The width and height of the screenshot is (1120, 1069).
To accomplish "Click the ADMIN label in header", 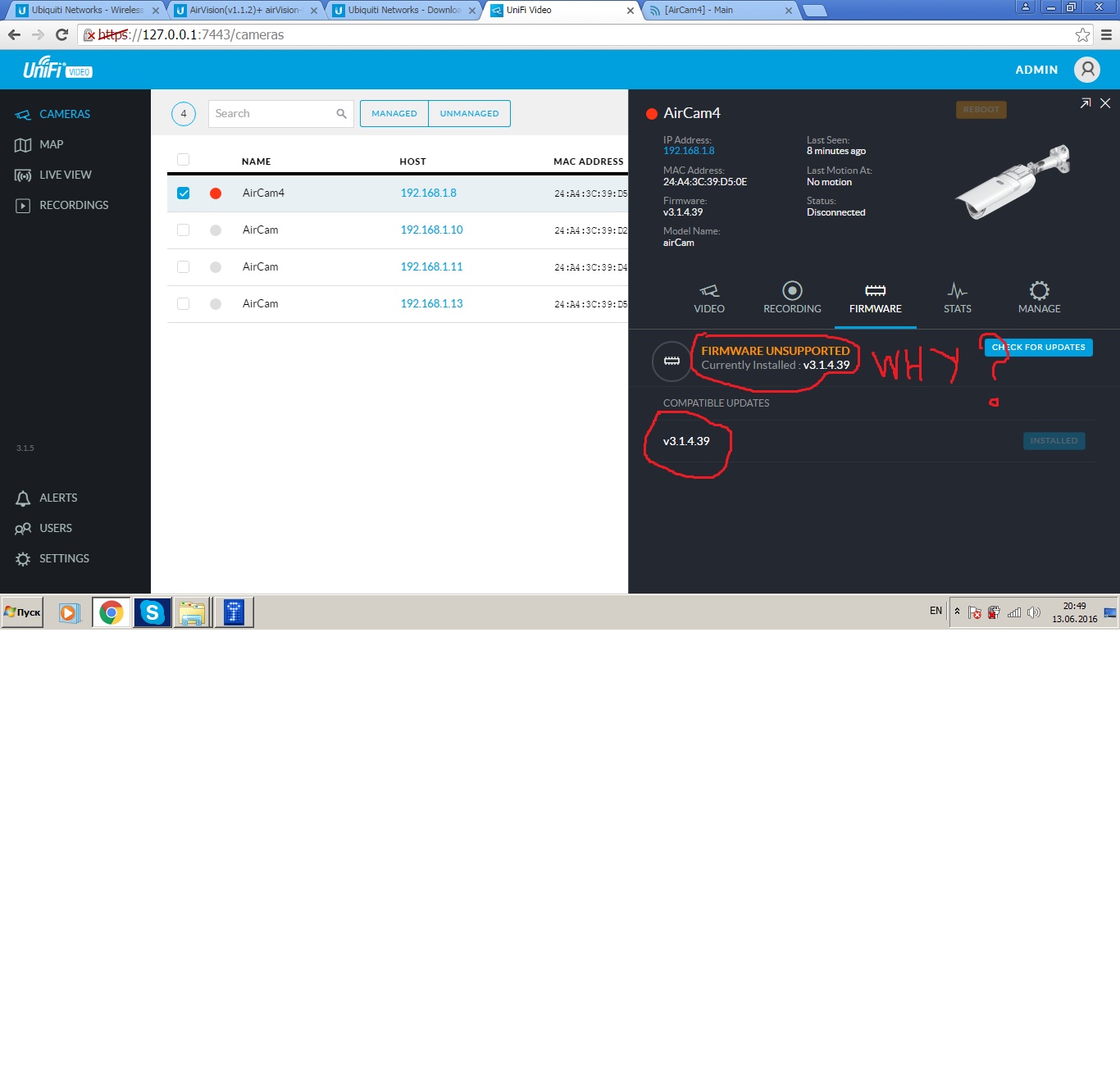I will 1036,71.
